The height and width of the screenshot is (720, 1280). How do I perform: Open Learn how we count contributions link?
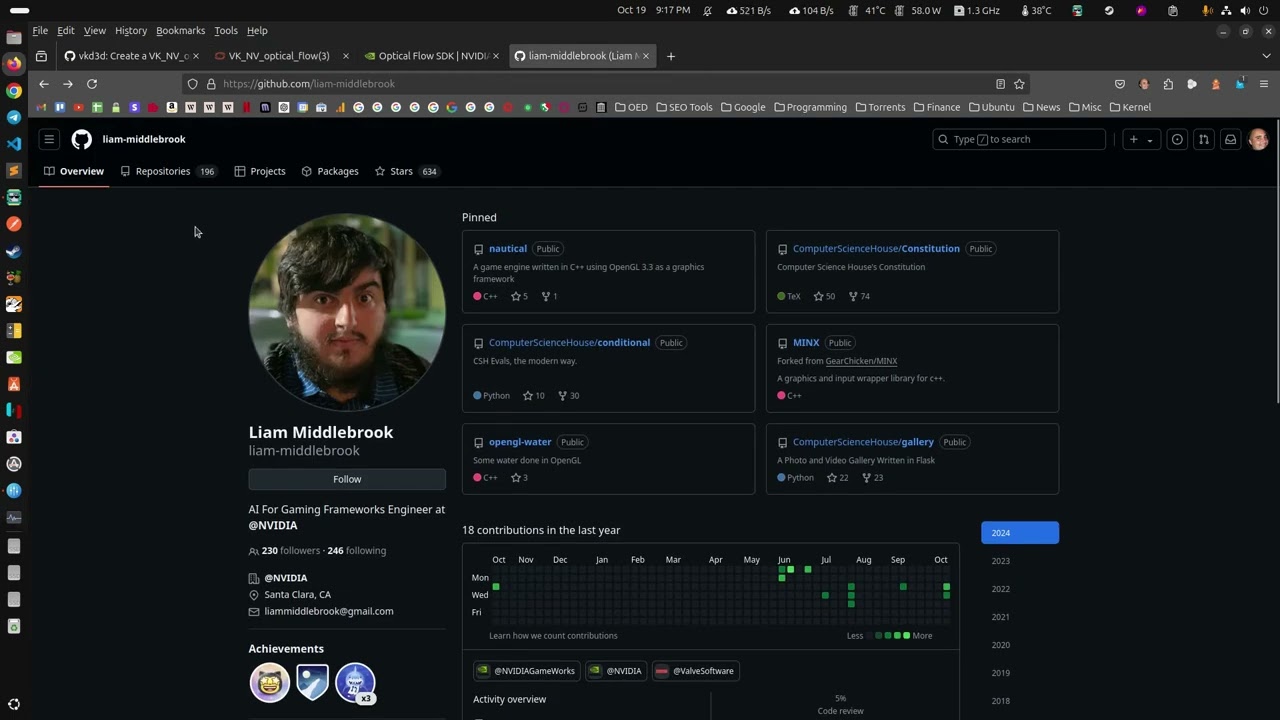tap(553, 636)
